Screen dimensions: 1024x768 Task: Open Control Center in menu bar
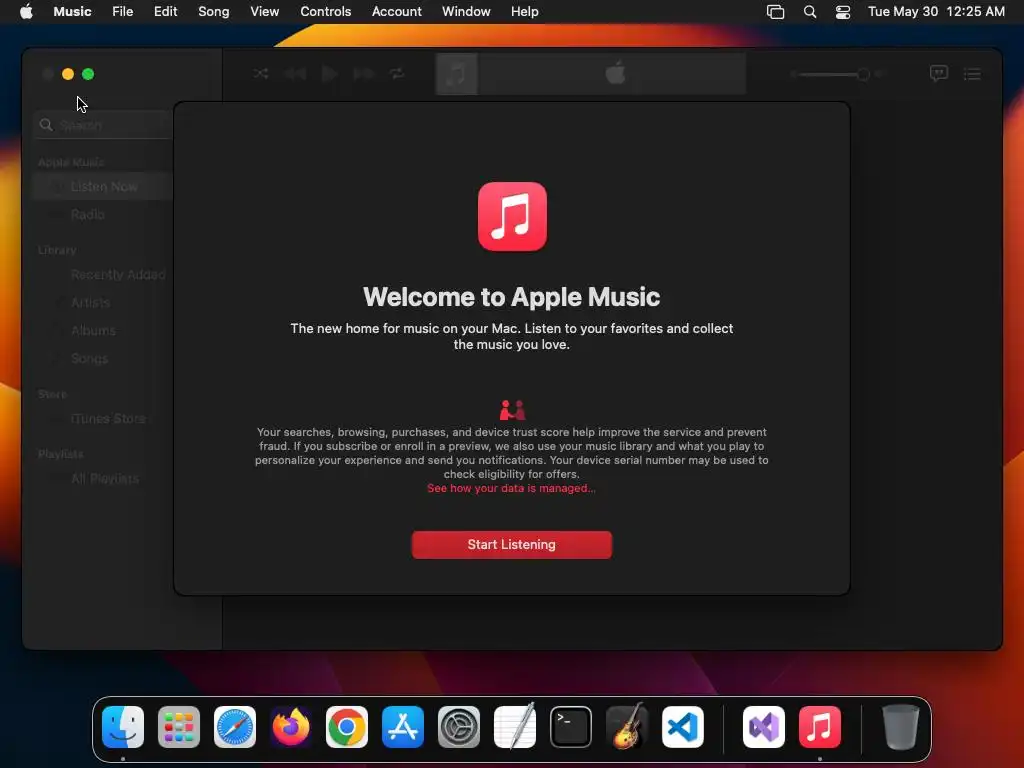point(843,12)
